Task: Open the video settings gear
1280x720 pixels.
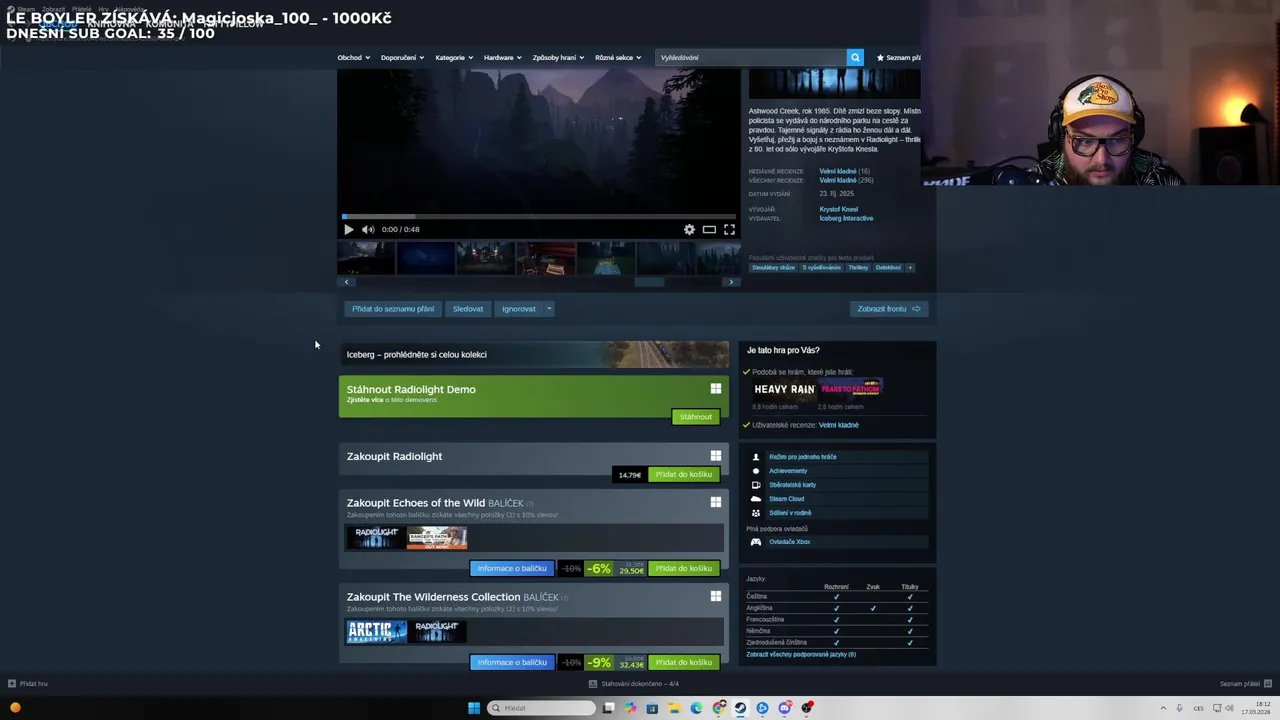Action: [x=689, y=229]
